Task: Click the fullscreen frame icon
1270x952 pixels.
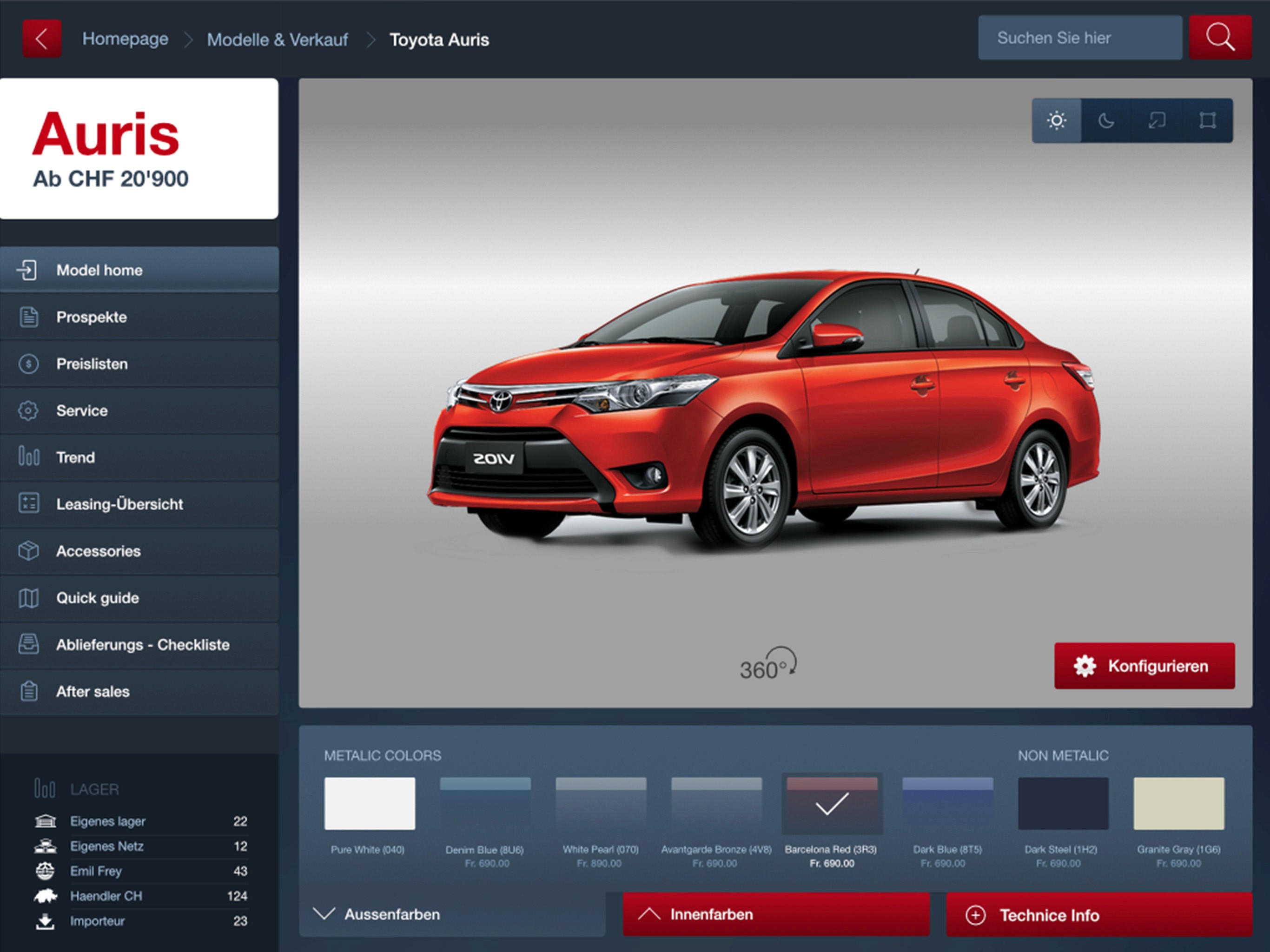Action: tap(1207, 120)
